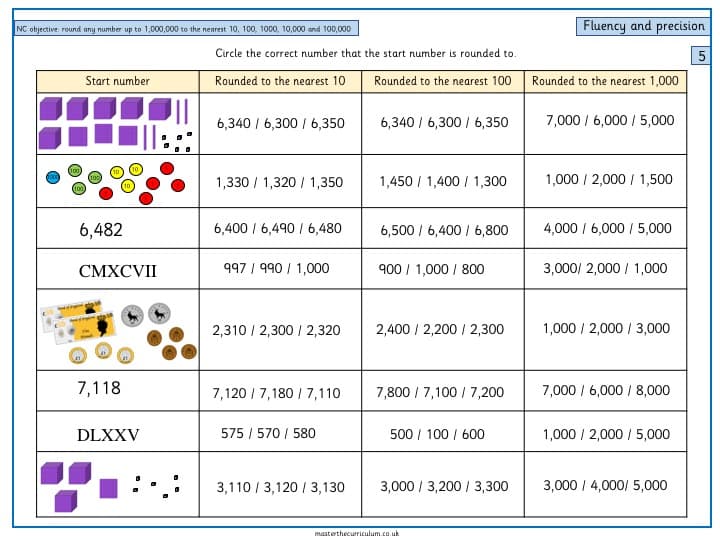Circle 800 in the CMXCVII row
This screenshot has width=720, height=540.
coord(472,269)
